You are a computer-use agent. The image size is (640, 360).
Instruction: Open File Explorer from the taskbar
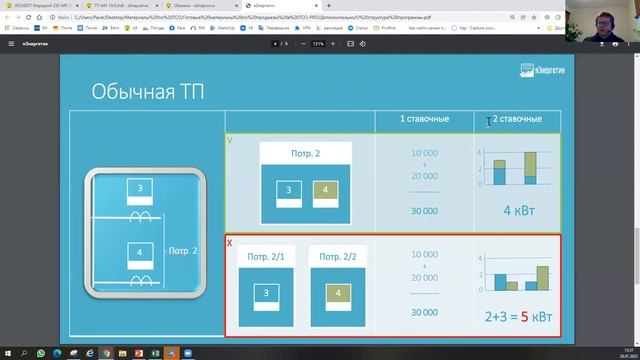tap(122, 353)
